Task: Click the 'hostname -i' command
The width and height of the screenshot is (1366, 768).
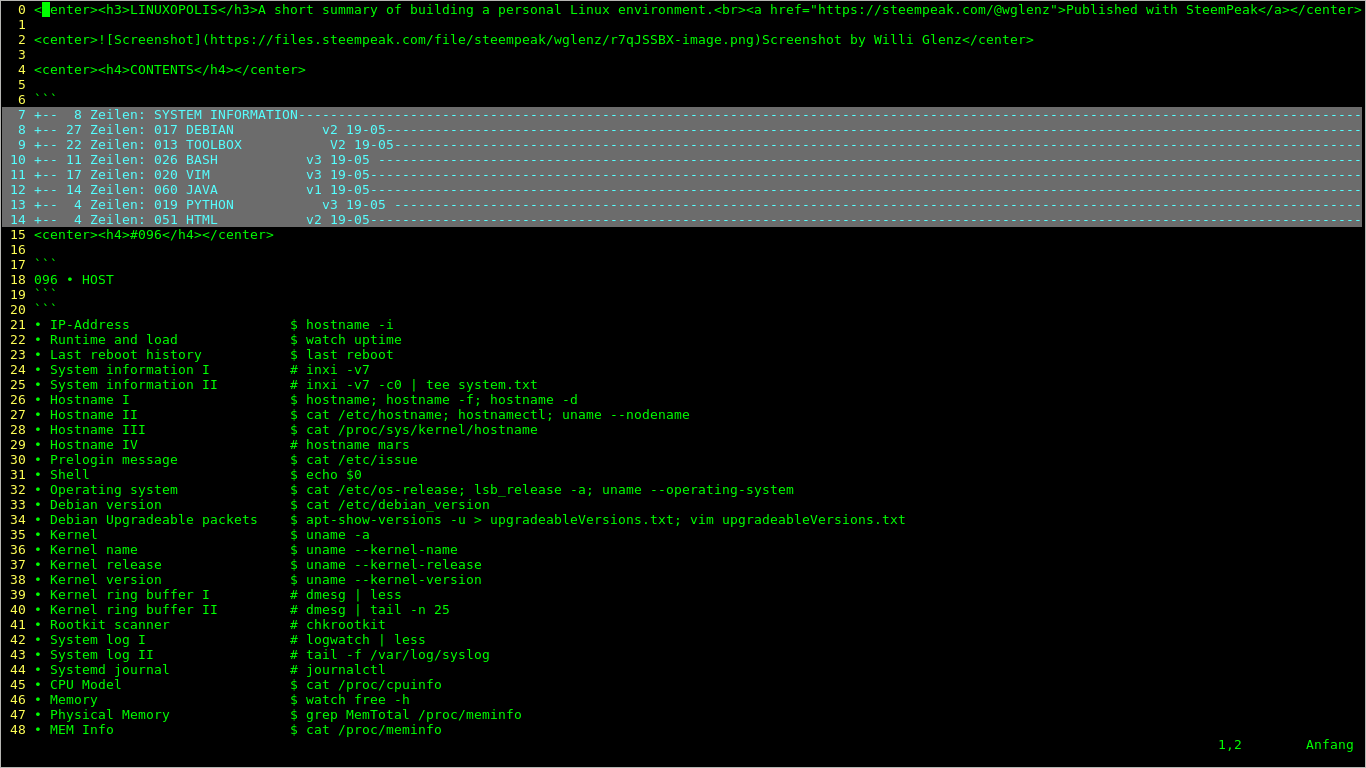Action: pos(350,325)
